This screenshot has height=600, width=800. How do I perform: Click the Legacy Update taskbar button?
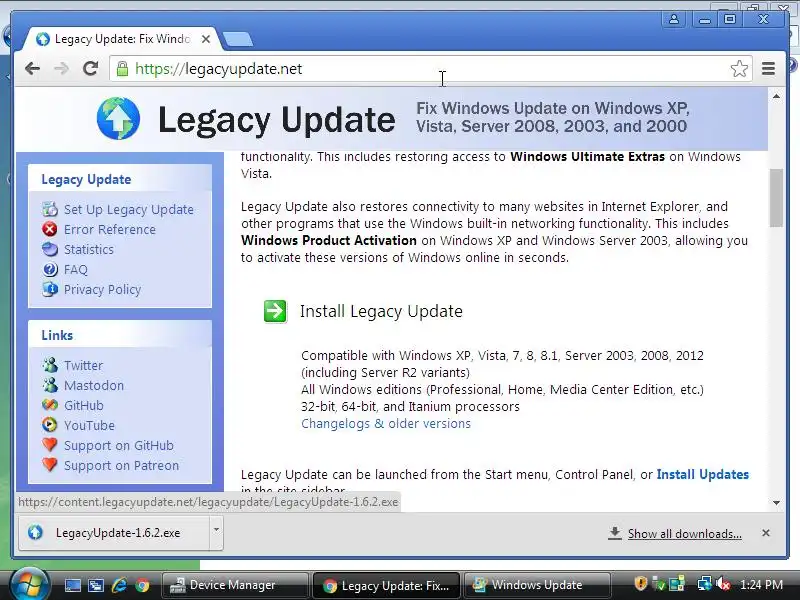[x=386, y=585]
